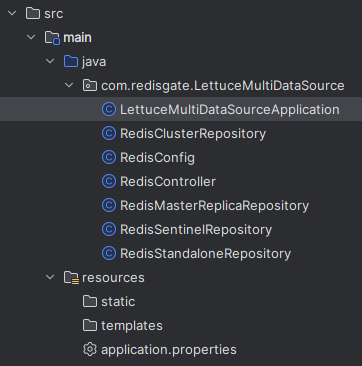
Task: Select the main folder label
Action: click(x=77, y=37)
